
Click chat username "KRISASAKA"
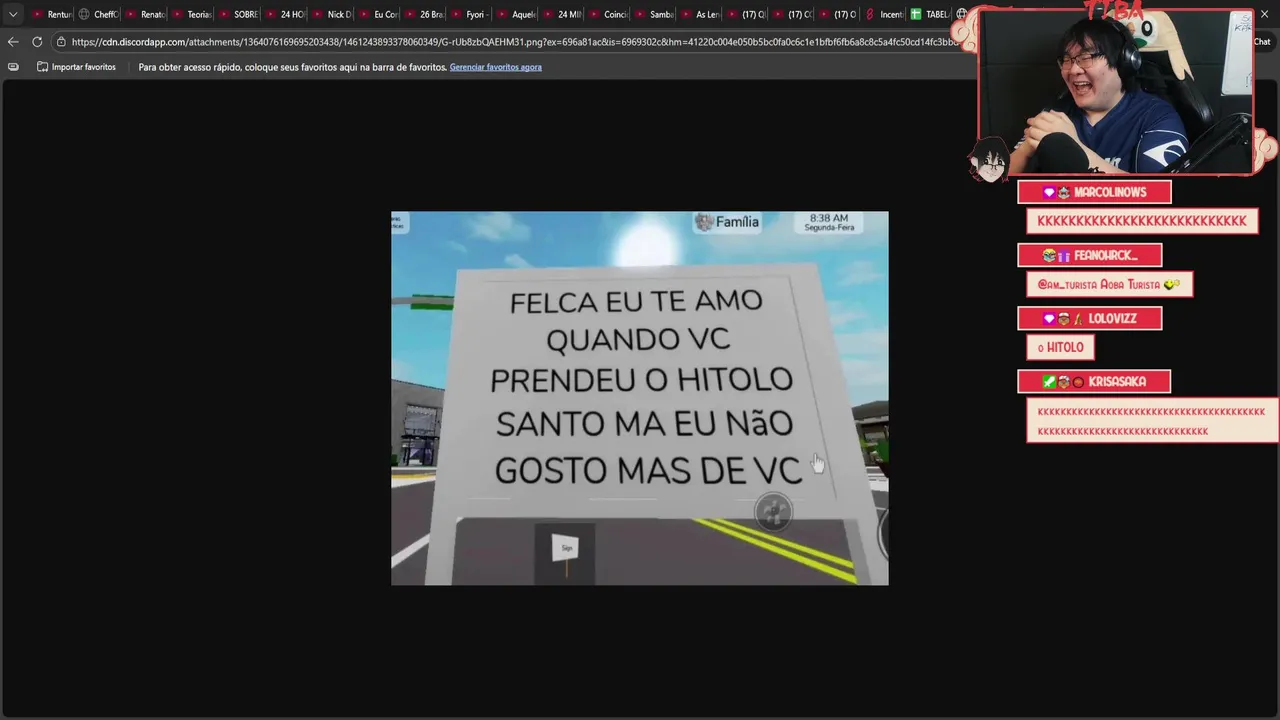pos(1117,382)
